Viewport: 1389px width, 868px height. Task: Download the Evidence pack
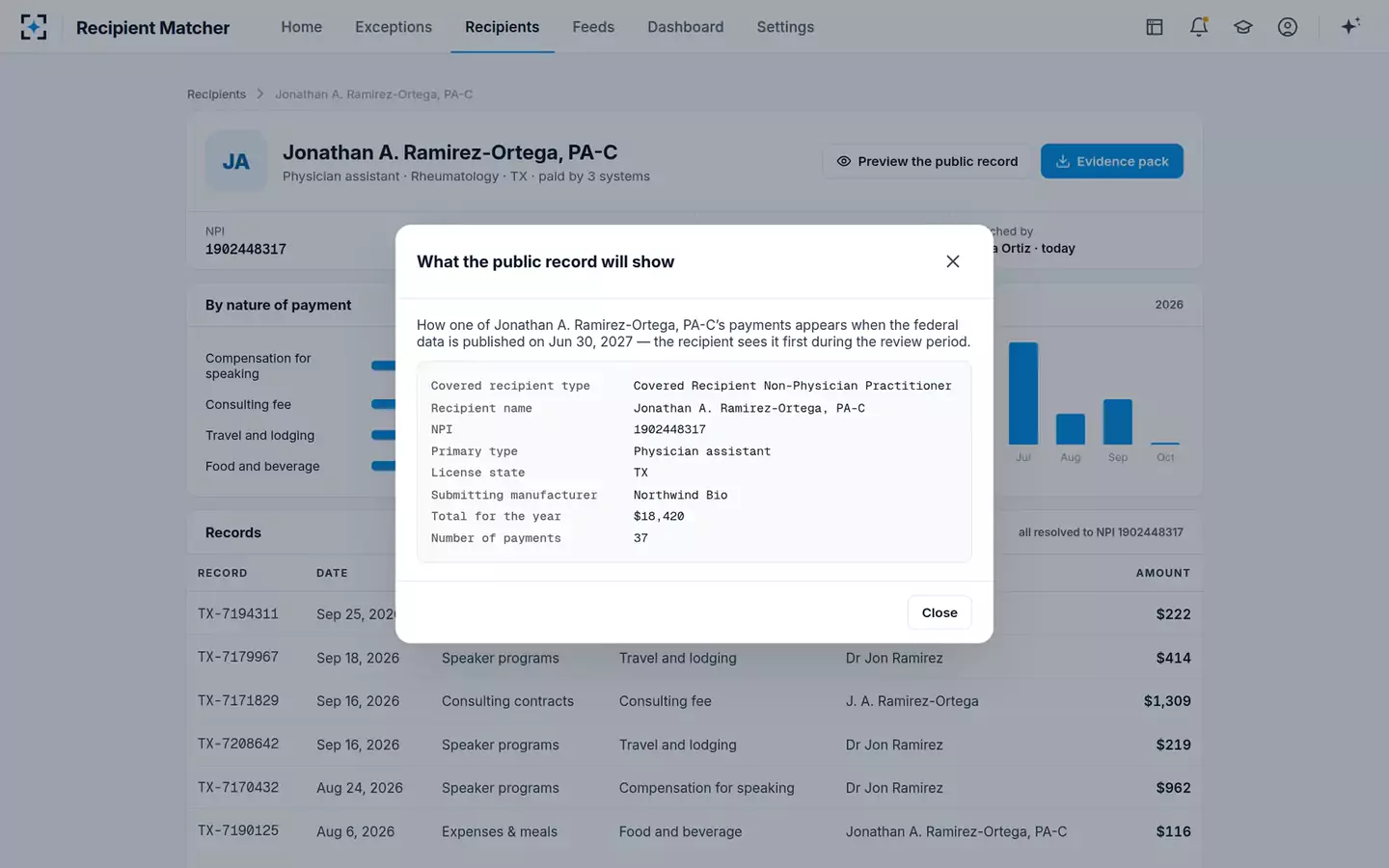(x=1112, y=161)
